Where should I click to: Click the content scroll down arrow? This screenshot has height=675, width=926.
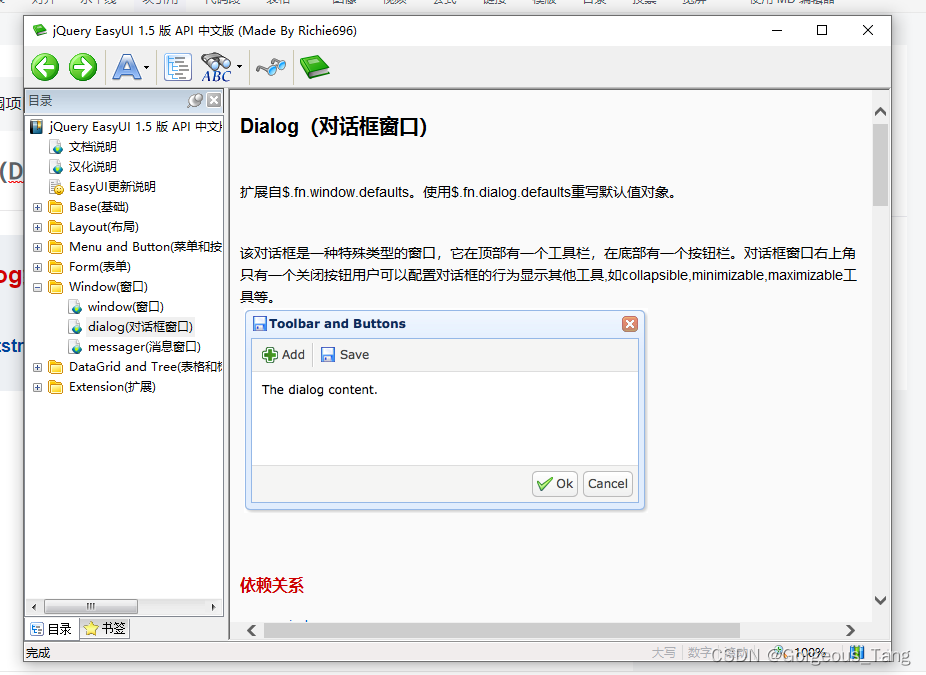click(880, 601)
